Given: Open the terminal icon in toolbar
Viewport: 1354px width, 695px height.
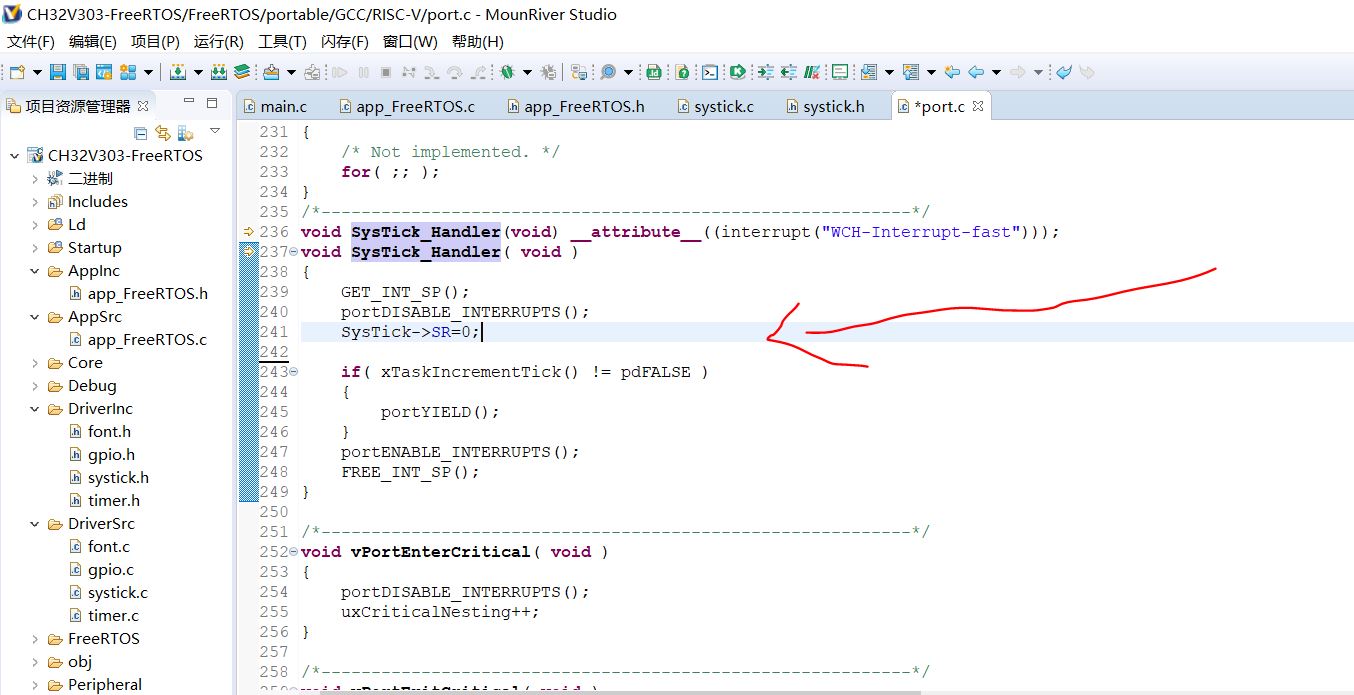Looking at the screenshot, I should tap(709, 72).
